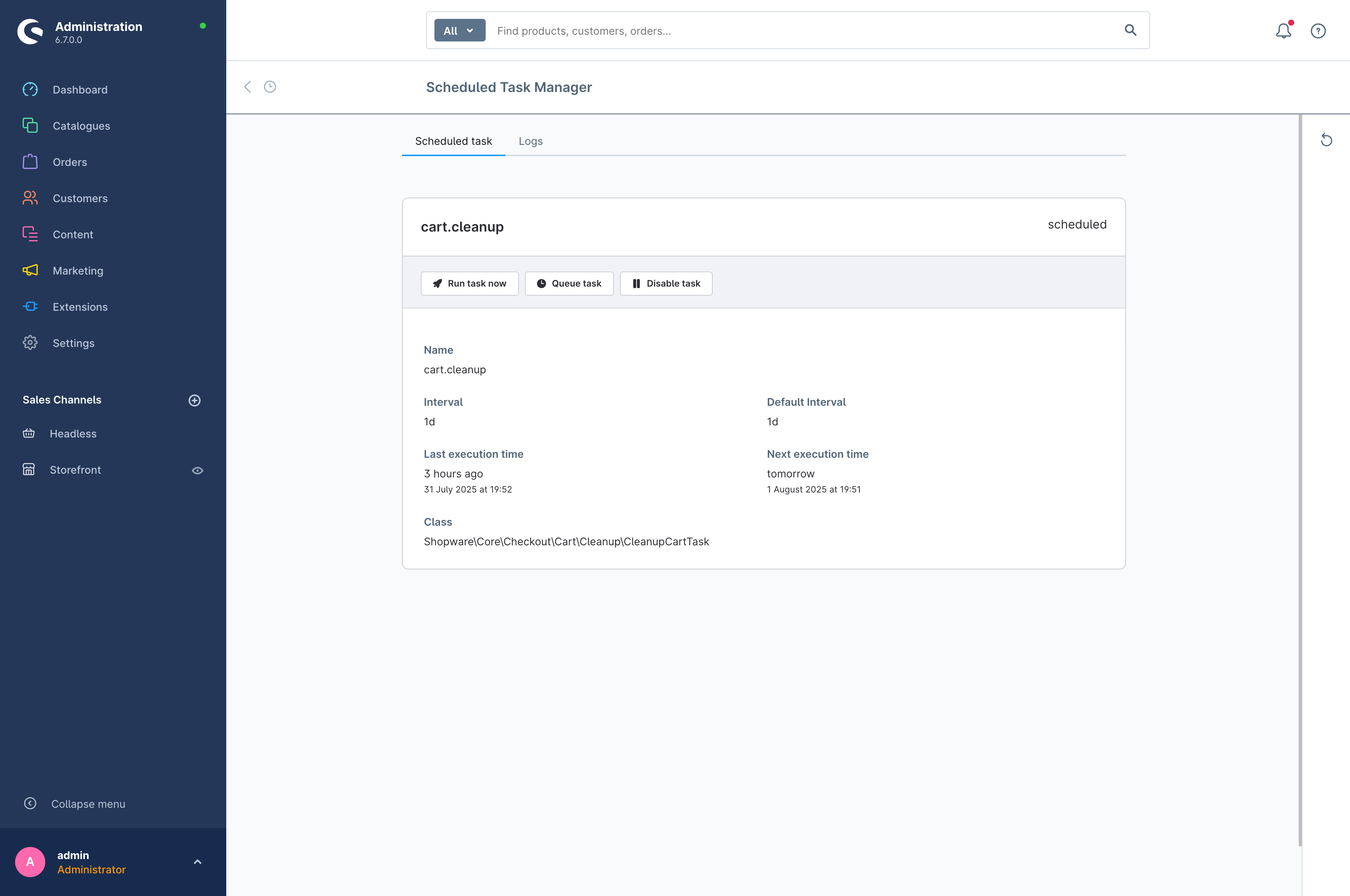Focus the global search input field

(x=800, y=31)
